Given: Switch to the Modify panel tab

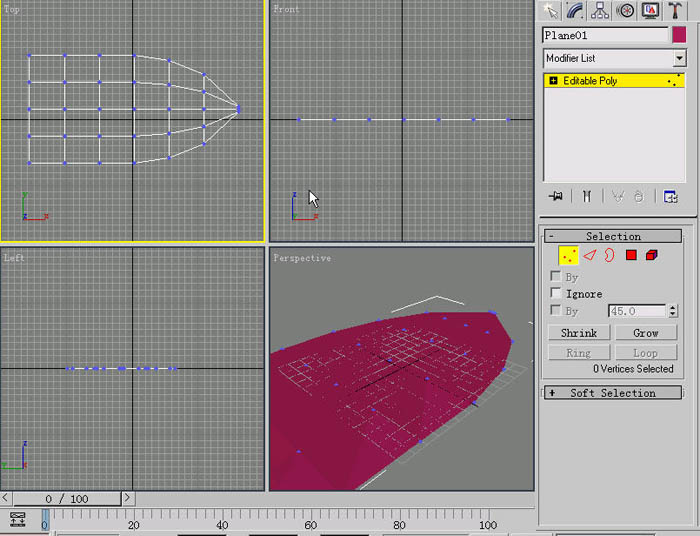Looking at the screenshot, I should tap(575, 11).
